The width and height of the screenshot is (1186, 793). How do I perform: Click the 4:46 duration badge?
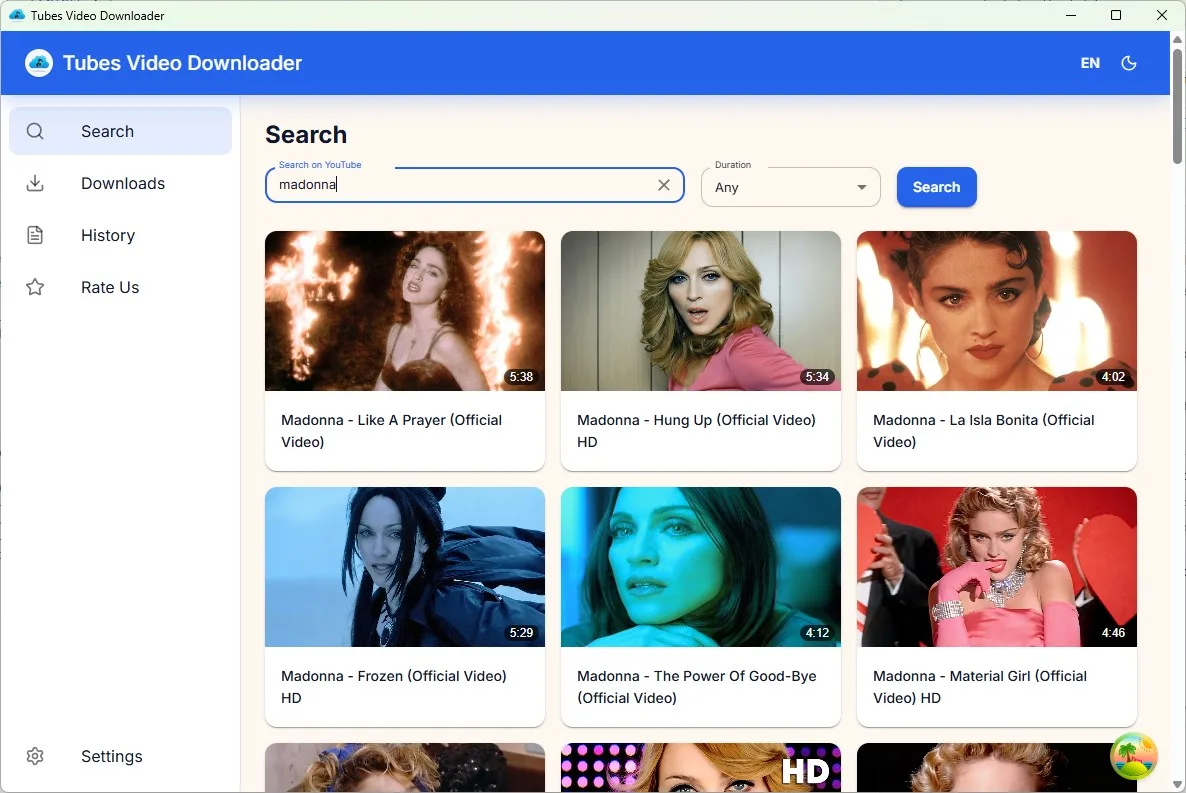1113,633
